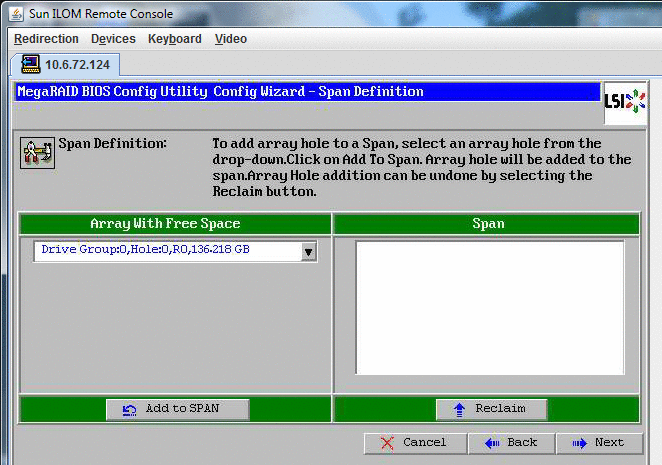662x465 pixels.
Task: Open the Redirection menu
Action: (x=46, y=39)
